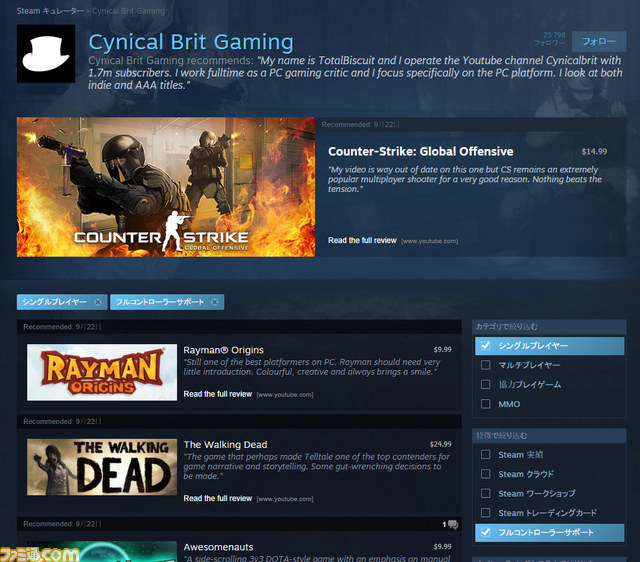Check the 協力プレイゲーム category checkbox
The image size is (640, 562).
coord(485,384)
